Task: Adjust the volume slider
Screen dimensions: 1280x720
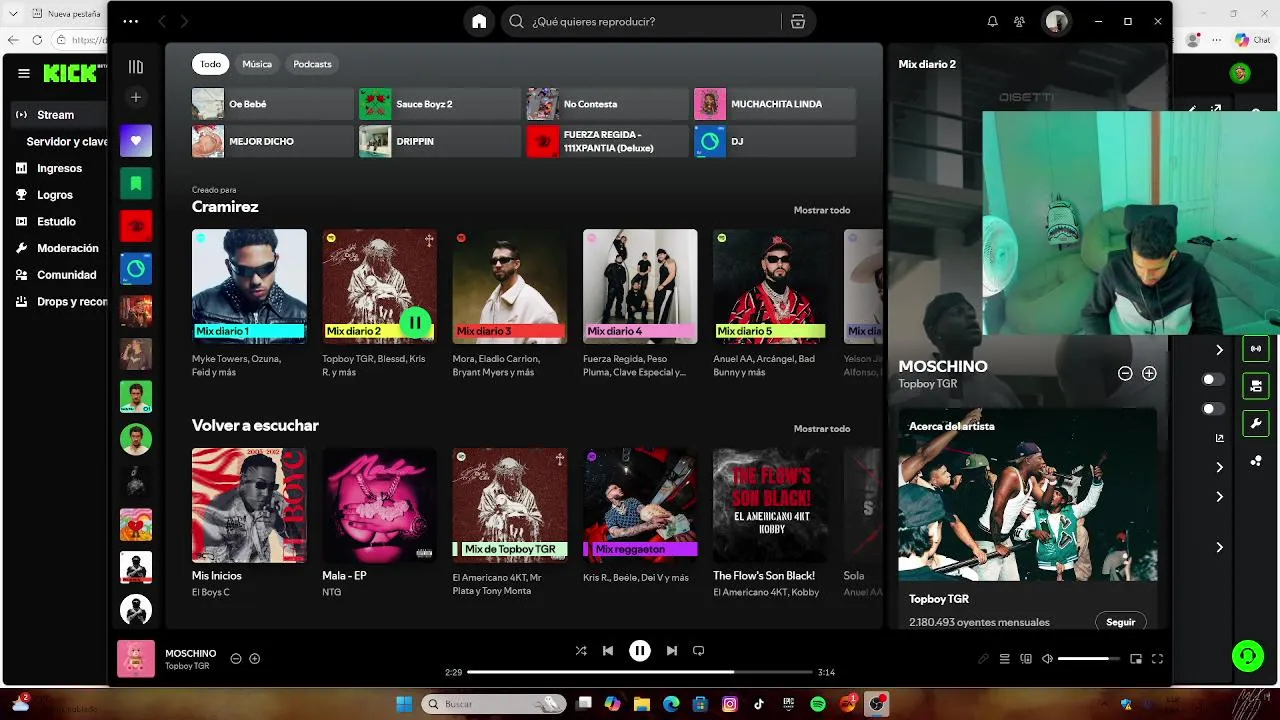Action: click(x=1089, y=659)
